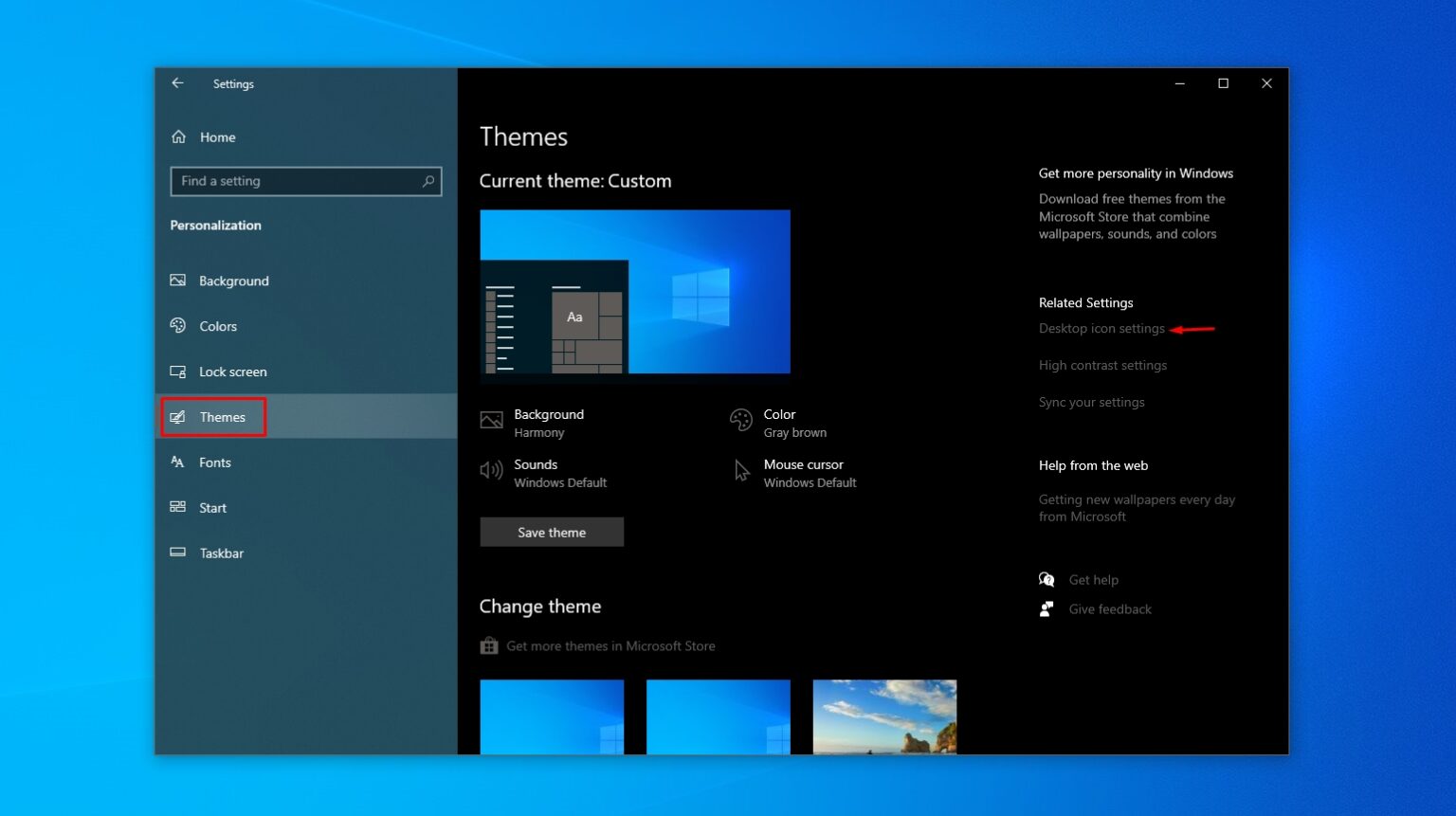1456x816 pixels.
Task: Select the beach scenery theme thumbnail
Action: pyautogui.click(x=883, y=717)
